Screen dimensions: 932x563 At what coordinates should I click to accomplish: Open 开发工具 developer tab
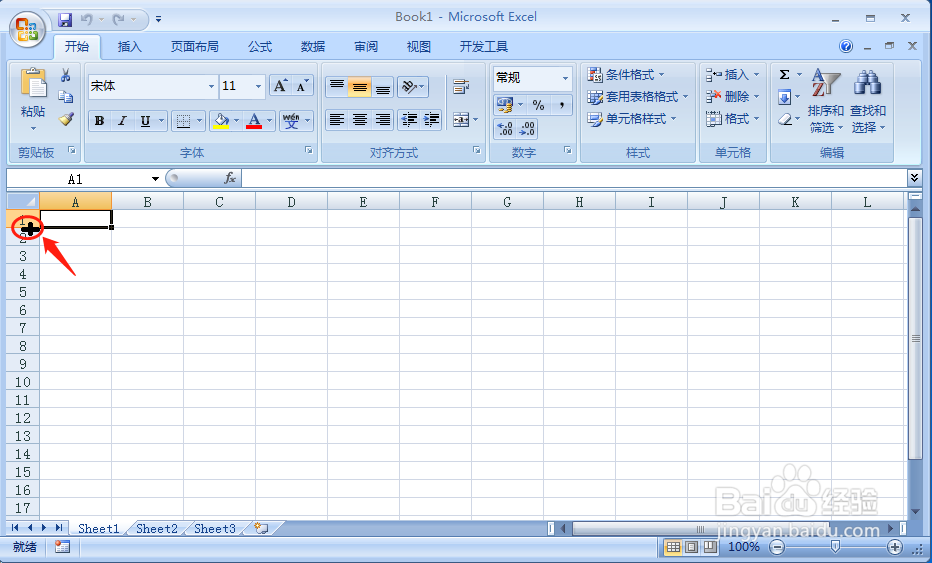click(484, 47)
